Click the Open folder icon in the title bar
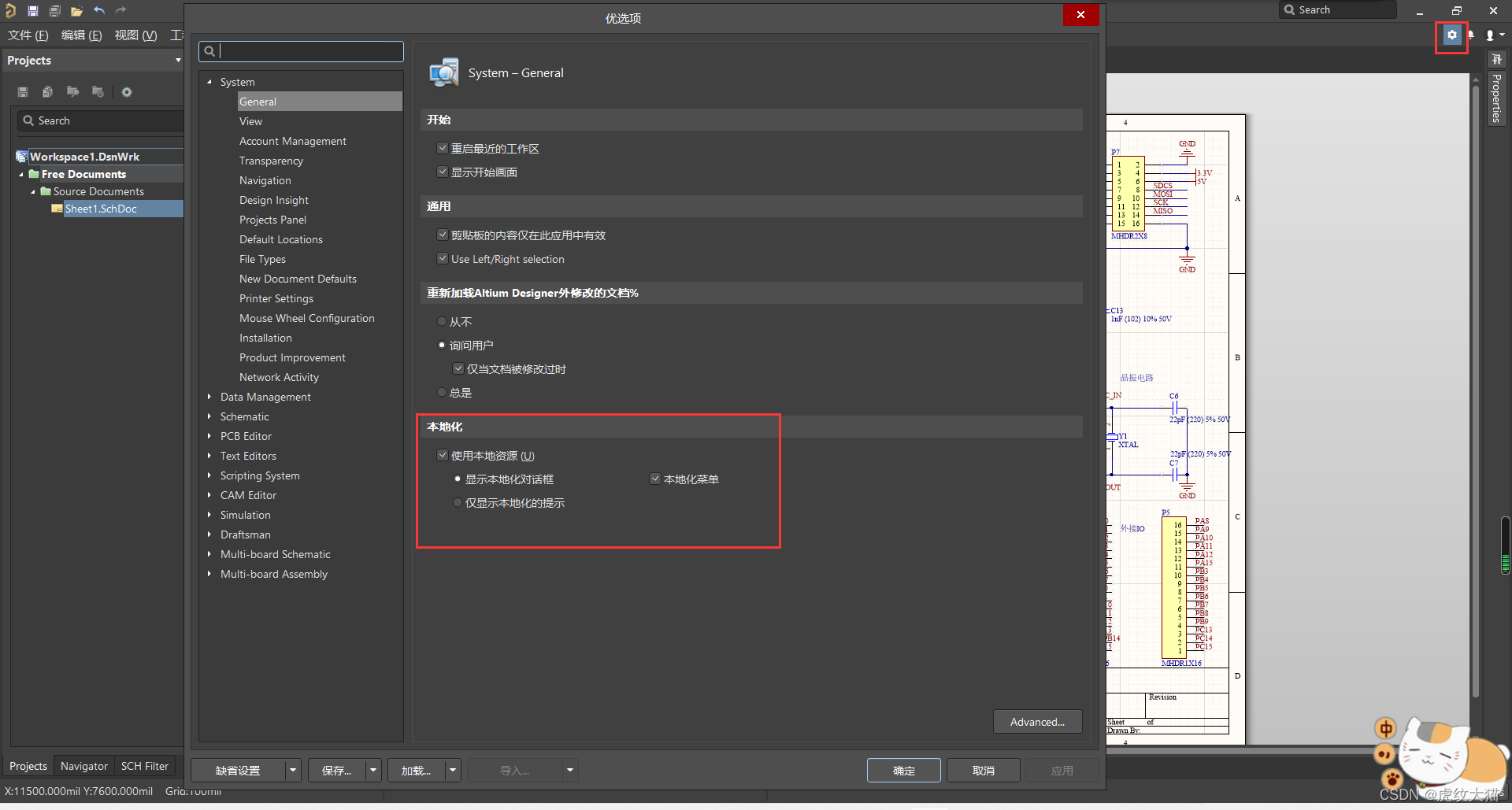Screen dimensions: 1512x810 (x=76, y=11)
